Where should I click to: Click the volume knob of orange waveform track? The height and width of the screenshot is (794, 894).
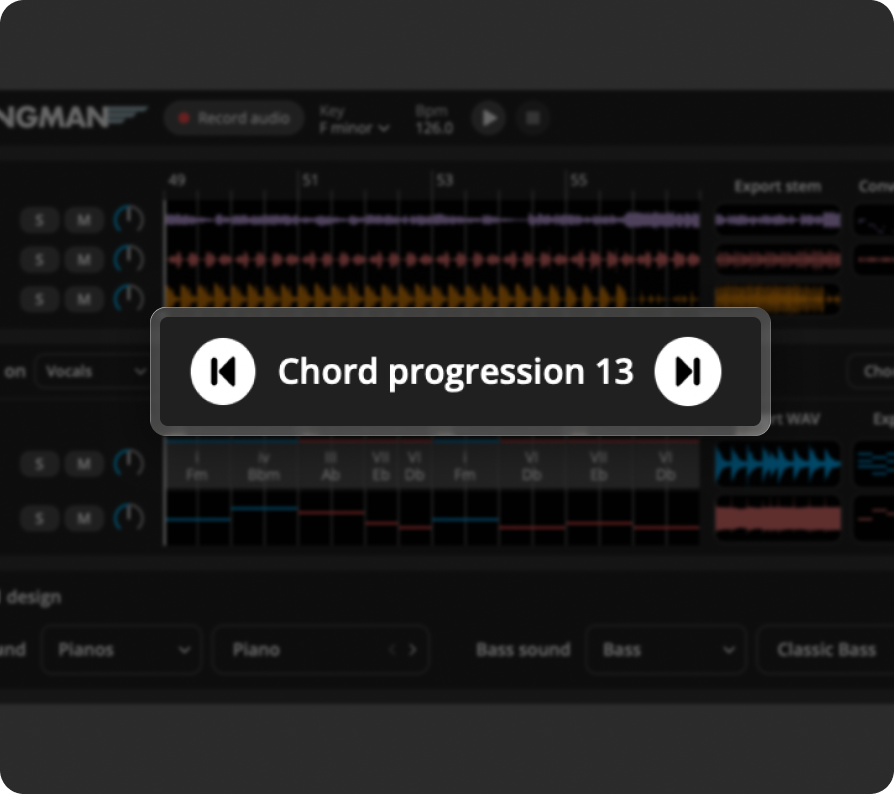click(x=128, y=298)
